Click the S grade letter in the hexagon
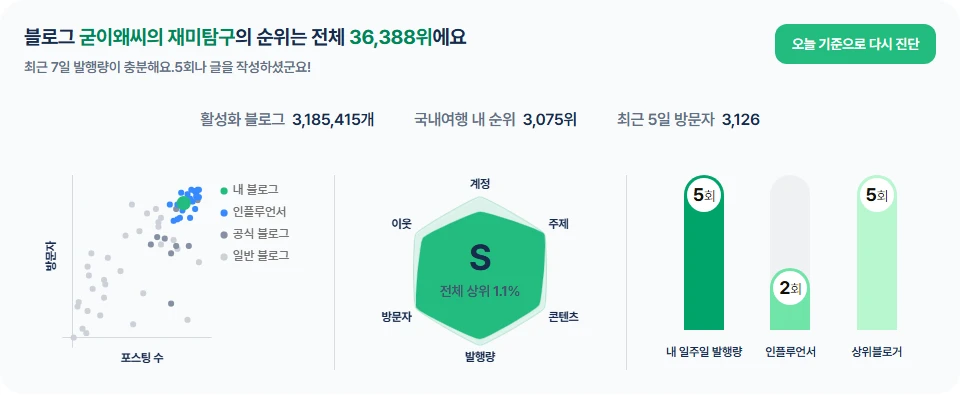Image resolution: width=960 pixels, height=395 pixels. [x=479, y=258]
